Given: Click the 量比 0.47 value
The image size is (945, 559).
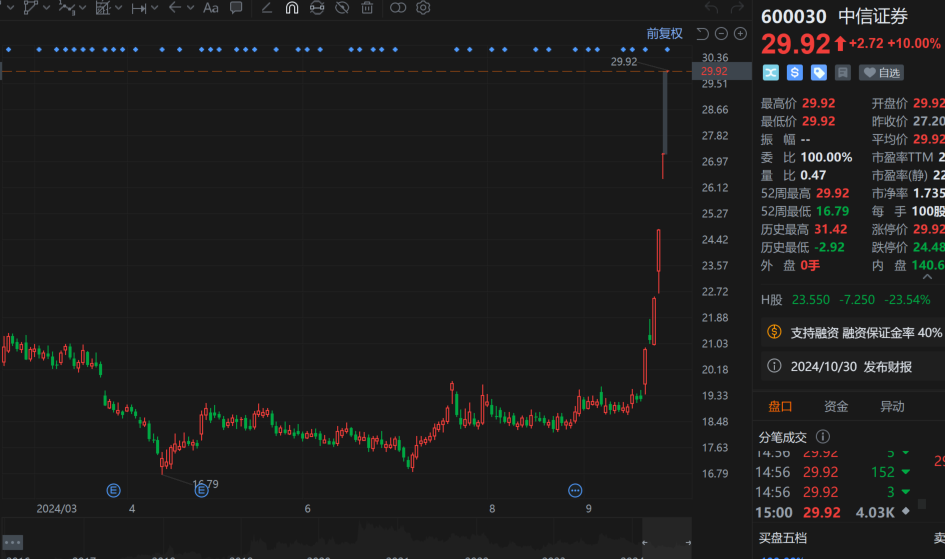Looking at the screenshot, I should pos(813,175).
